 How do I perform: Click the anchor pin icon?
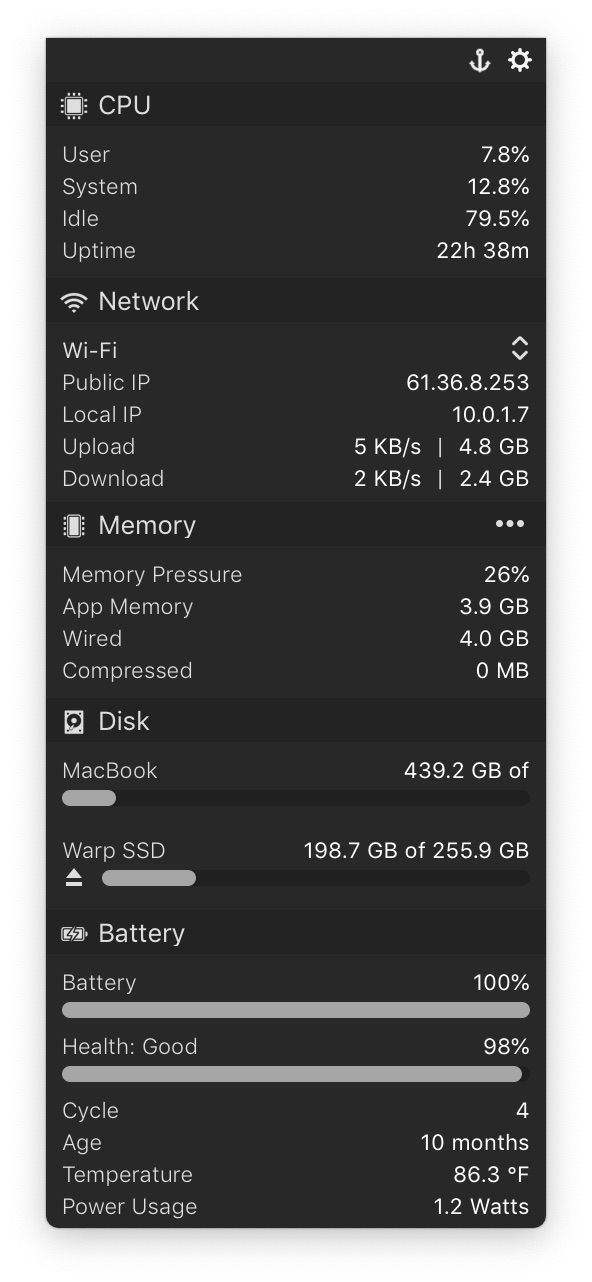[480, 61]
